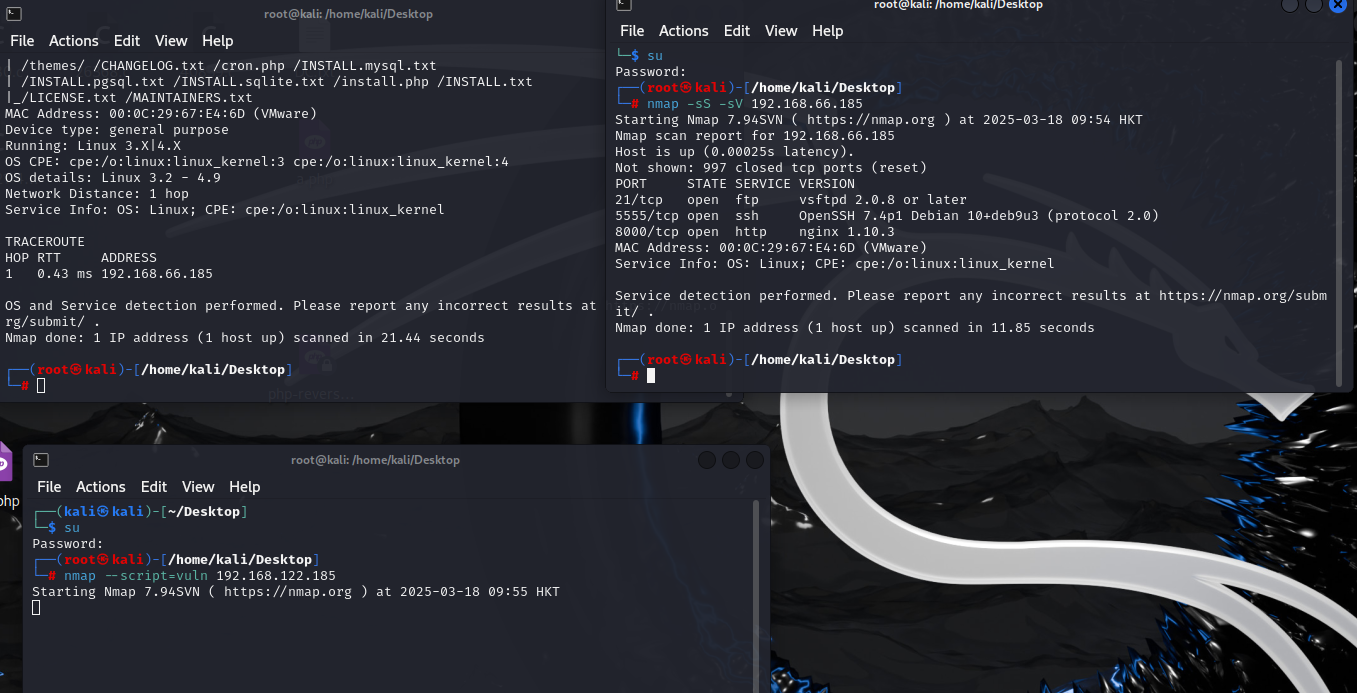1357x693 pixels.
Task: Click 'OS details: Linux 3.2 - 4.9'
Action: [x=113, y=178]
